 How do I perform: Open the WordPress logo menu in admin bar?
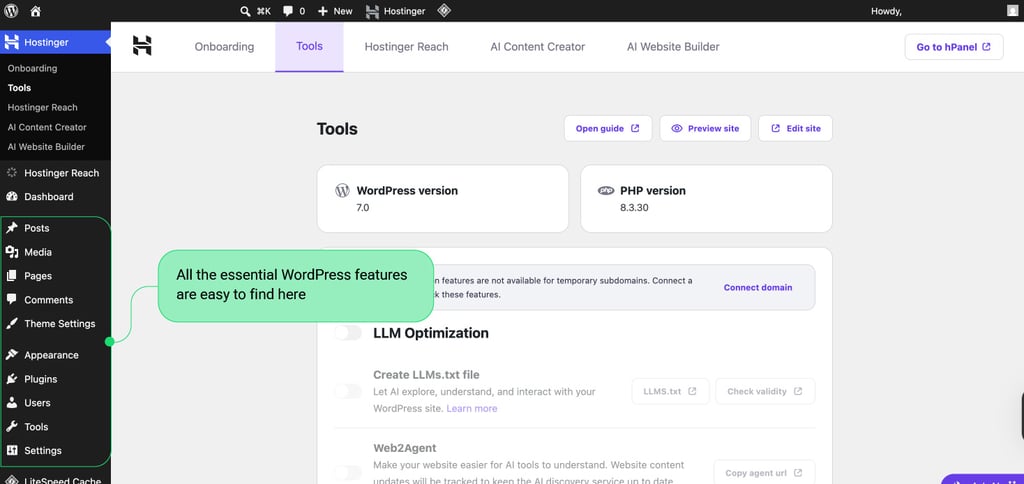[11, 10]
